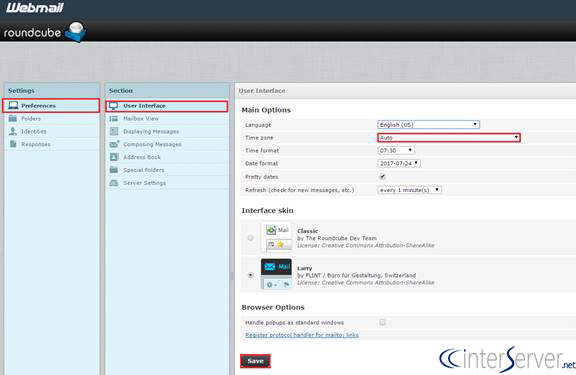Image resolution: width=576 pixels, height=375 pixels.
Task: Click the Refresh check for new messages label
Action: click(x=299, y=190)
